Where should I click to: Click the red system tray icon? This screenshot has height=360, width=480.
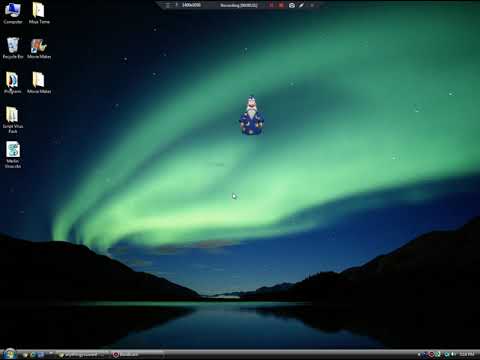431,354
